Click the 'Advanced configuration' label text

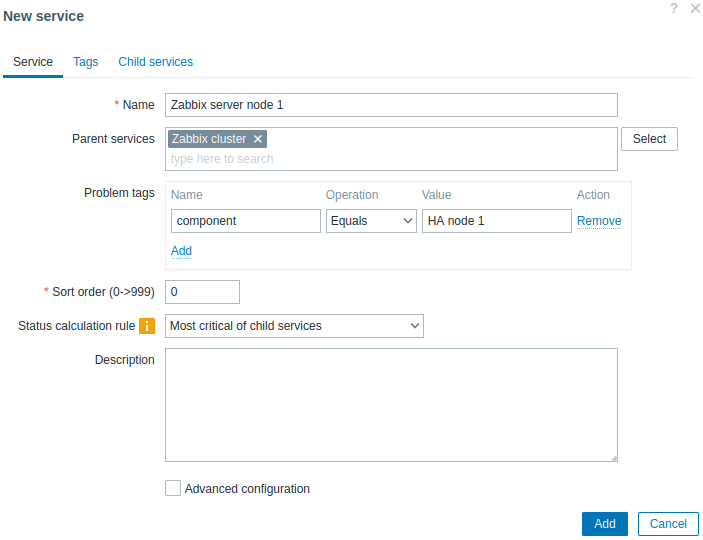pos(247,488)
